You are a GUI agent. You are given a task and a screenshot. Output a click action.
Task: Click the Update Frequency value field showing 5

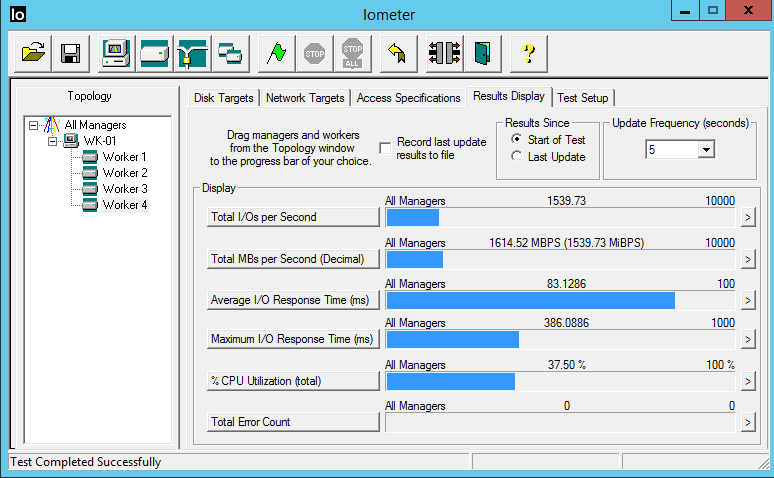[x=672, y=150]
